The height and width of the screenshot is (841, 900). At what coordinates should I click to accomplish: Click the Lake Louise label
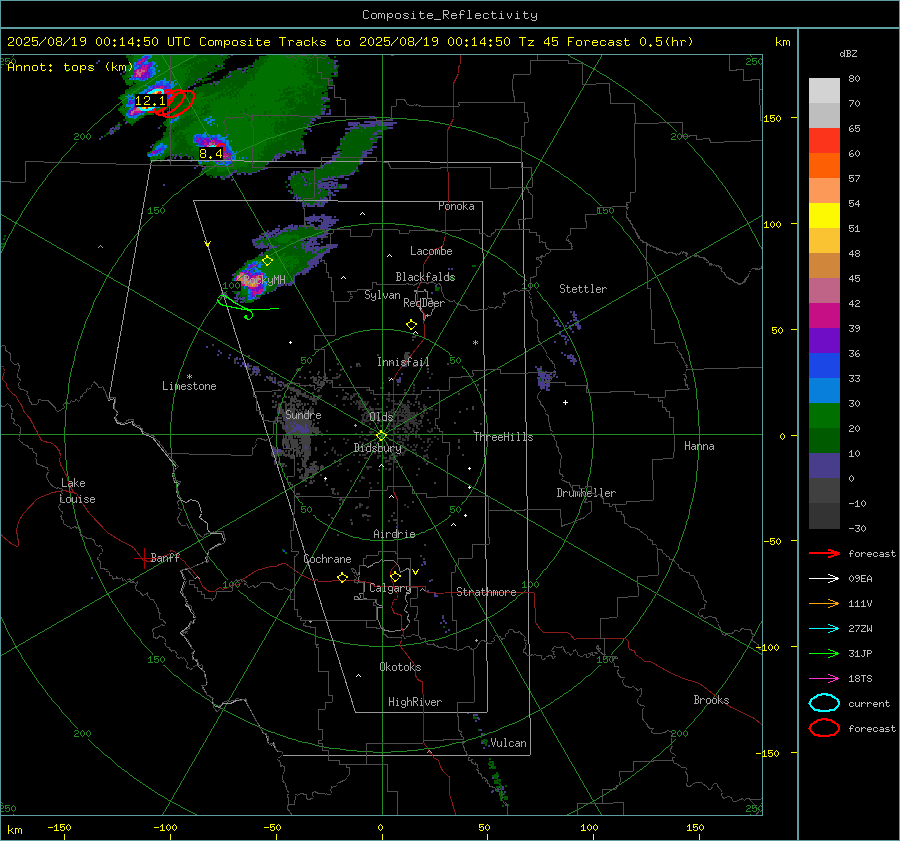[77, 491]
